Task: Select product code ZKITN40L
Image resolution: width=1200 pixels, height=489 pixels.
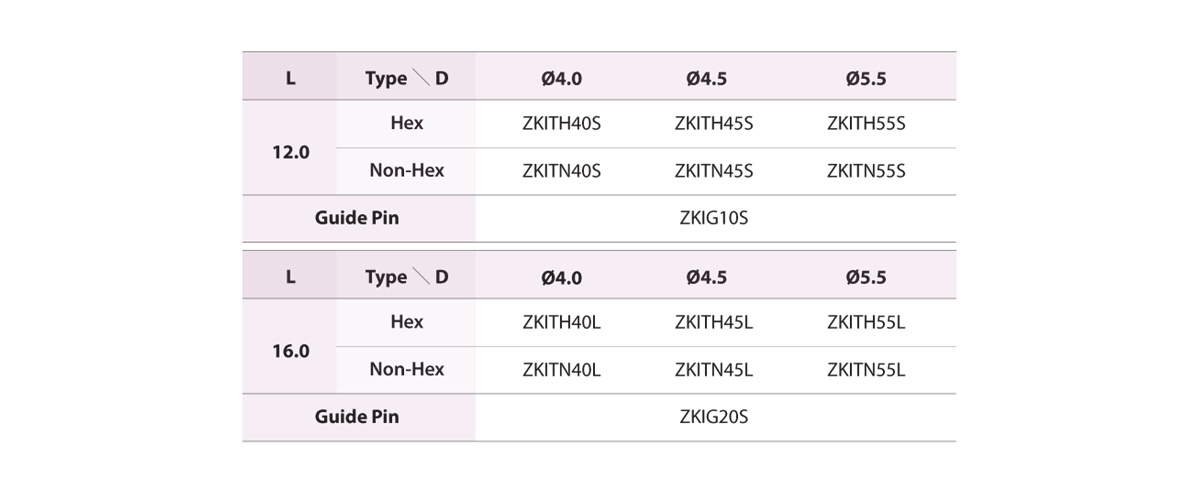Action: 561,369
